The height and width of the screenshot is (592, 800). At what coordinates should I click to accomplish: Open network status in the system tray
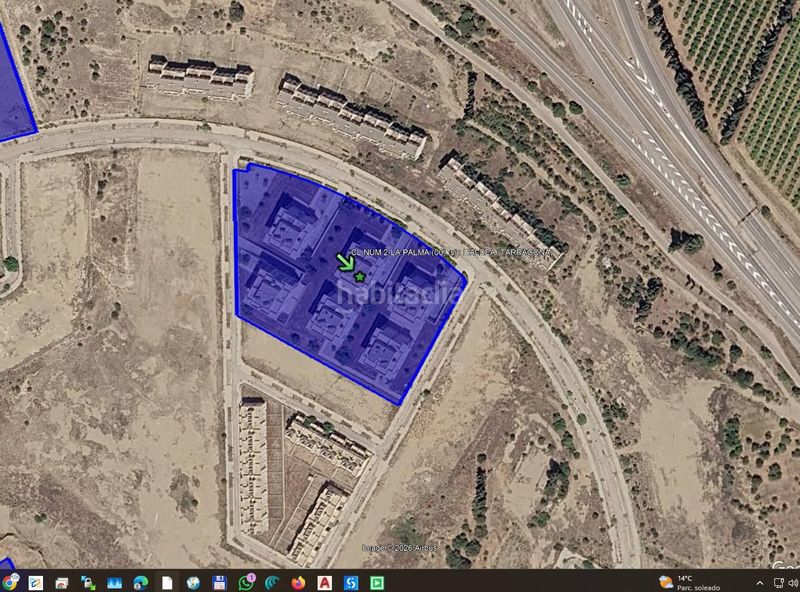click(x=779, y=583)
